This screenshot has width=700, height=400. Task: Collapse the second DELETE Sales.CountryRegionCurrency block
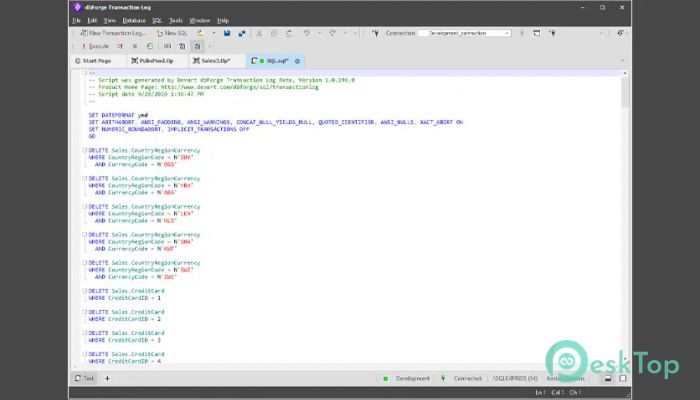(x=84, y=179)
